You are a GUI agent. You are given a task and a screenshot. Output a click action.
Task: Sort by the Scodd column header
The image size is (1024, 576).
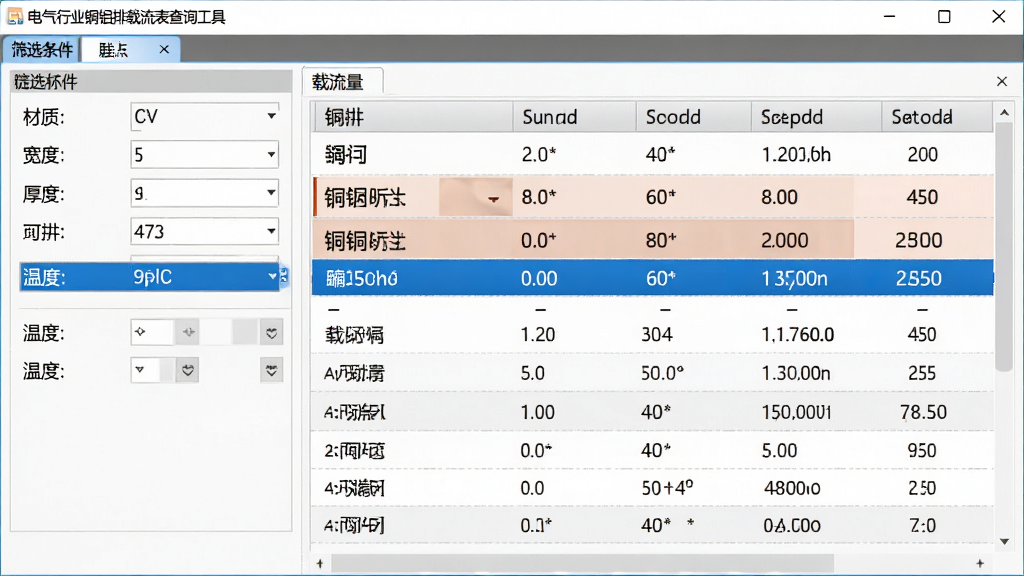pyautogui.click(x=694, y=117)
